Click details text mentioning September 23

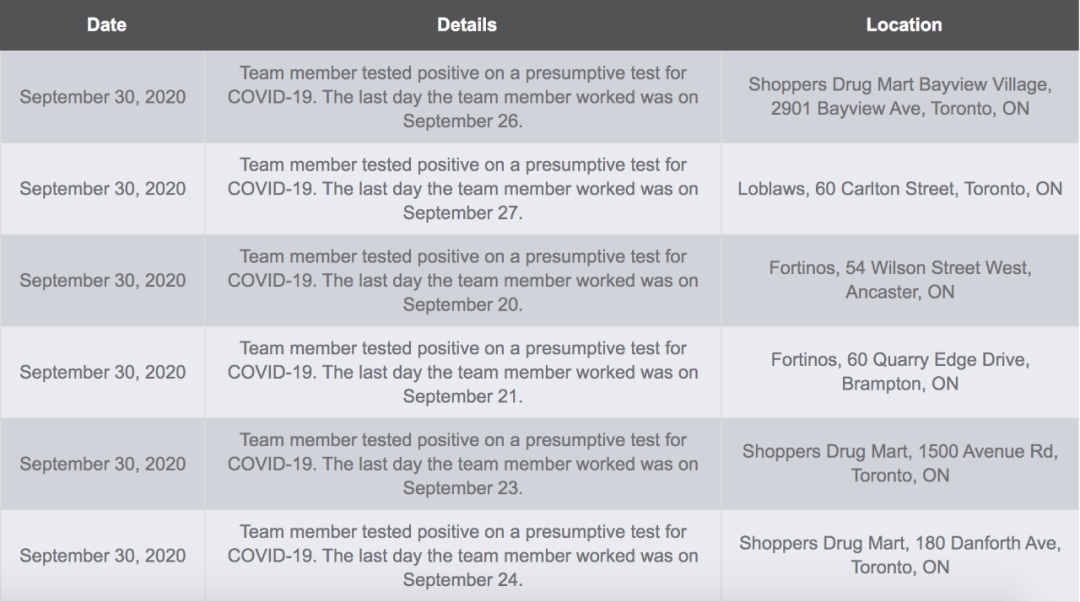pyautogui.click(x=463, y=464)
